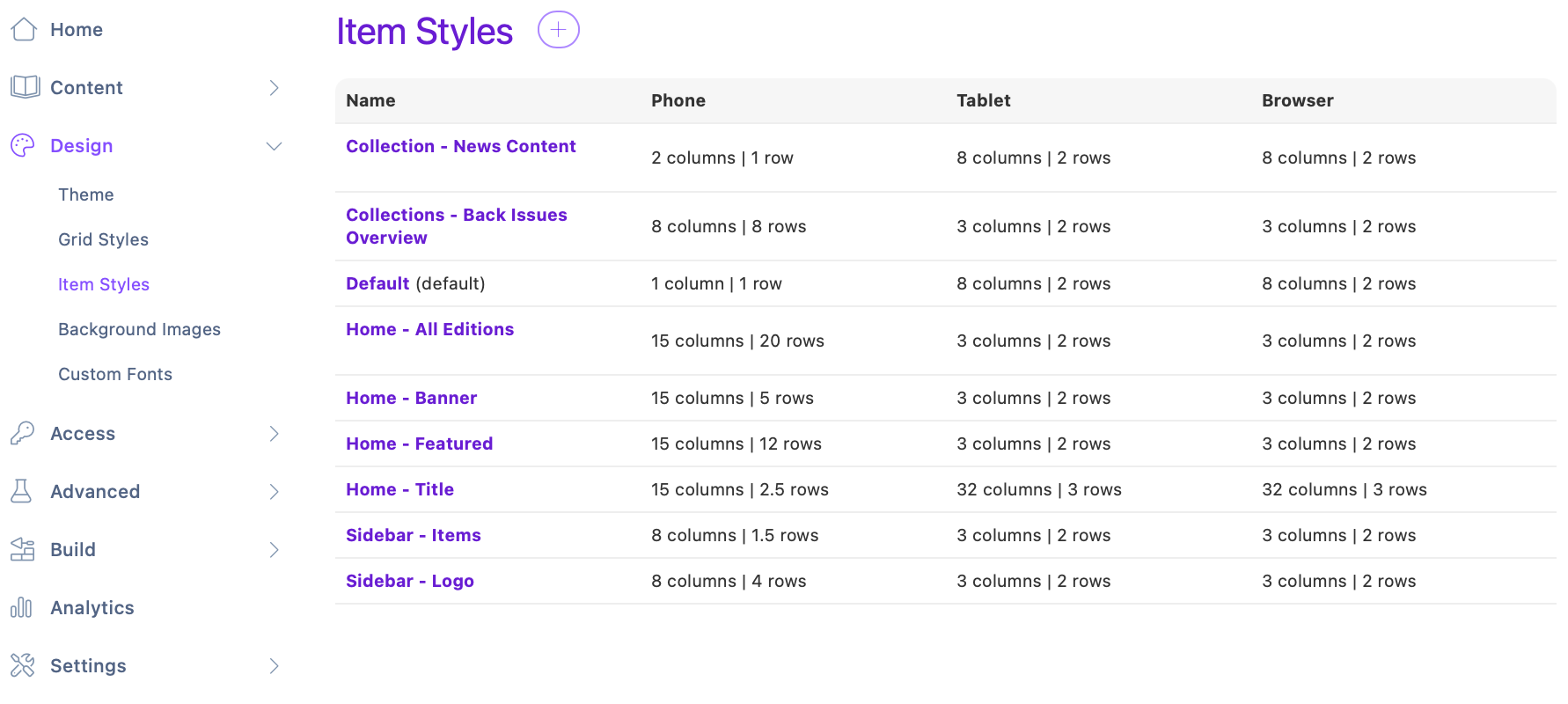
Task: Open Home - Featured style
Action: 420,444
